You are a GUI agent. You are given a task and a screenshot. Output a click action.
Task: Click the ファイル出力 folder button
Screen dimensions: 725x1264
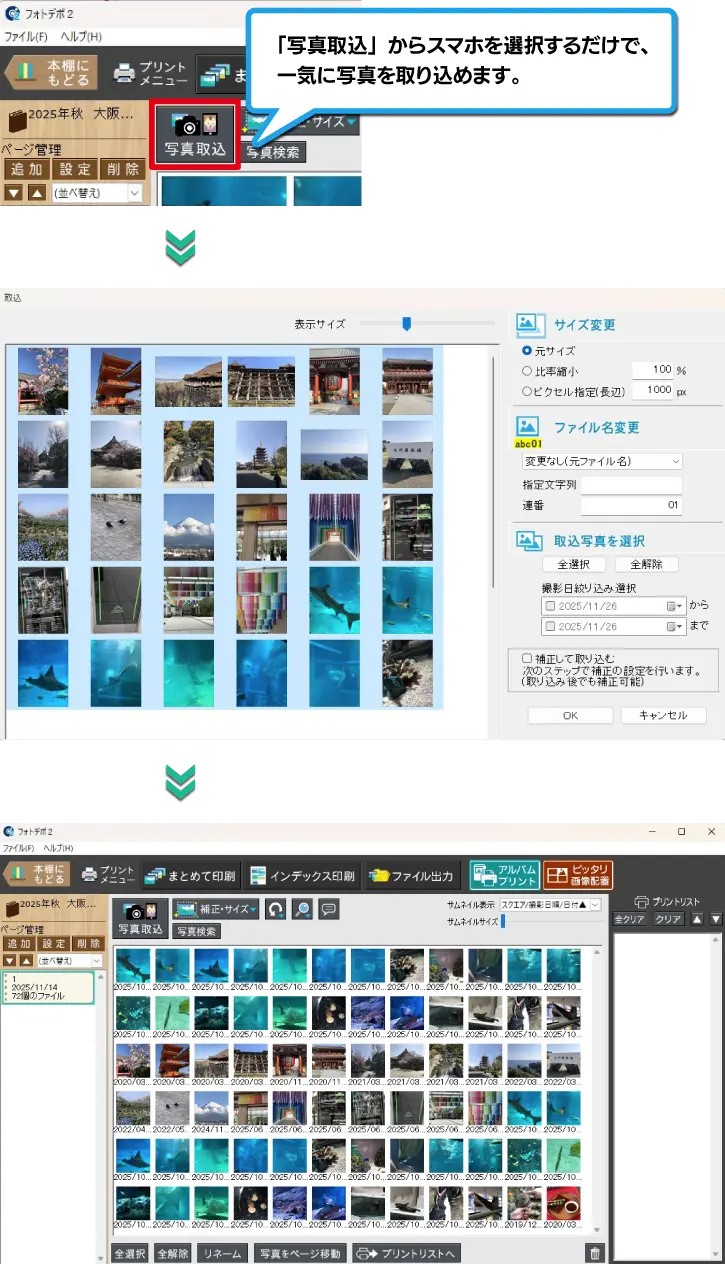pyautogui.click(x=412, y=876)
